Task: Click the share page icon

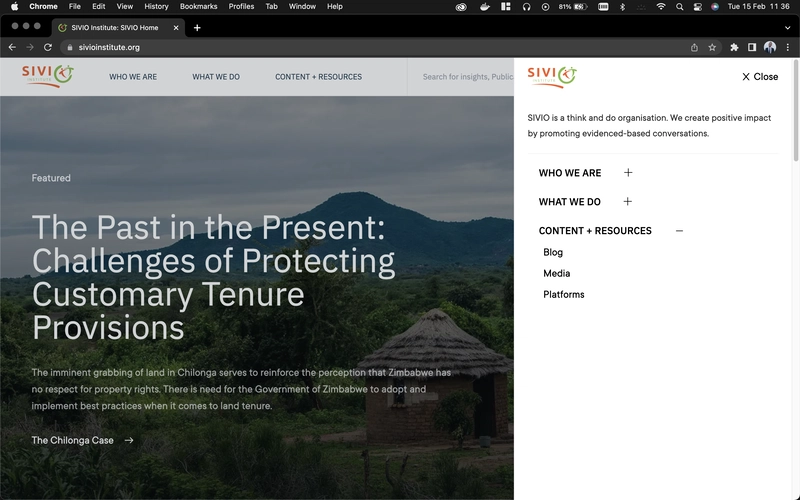Action: (x=694, y=47)
